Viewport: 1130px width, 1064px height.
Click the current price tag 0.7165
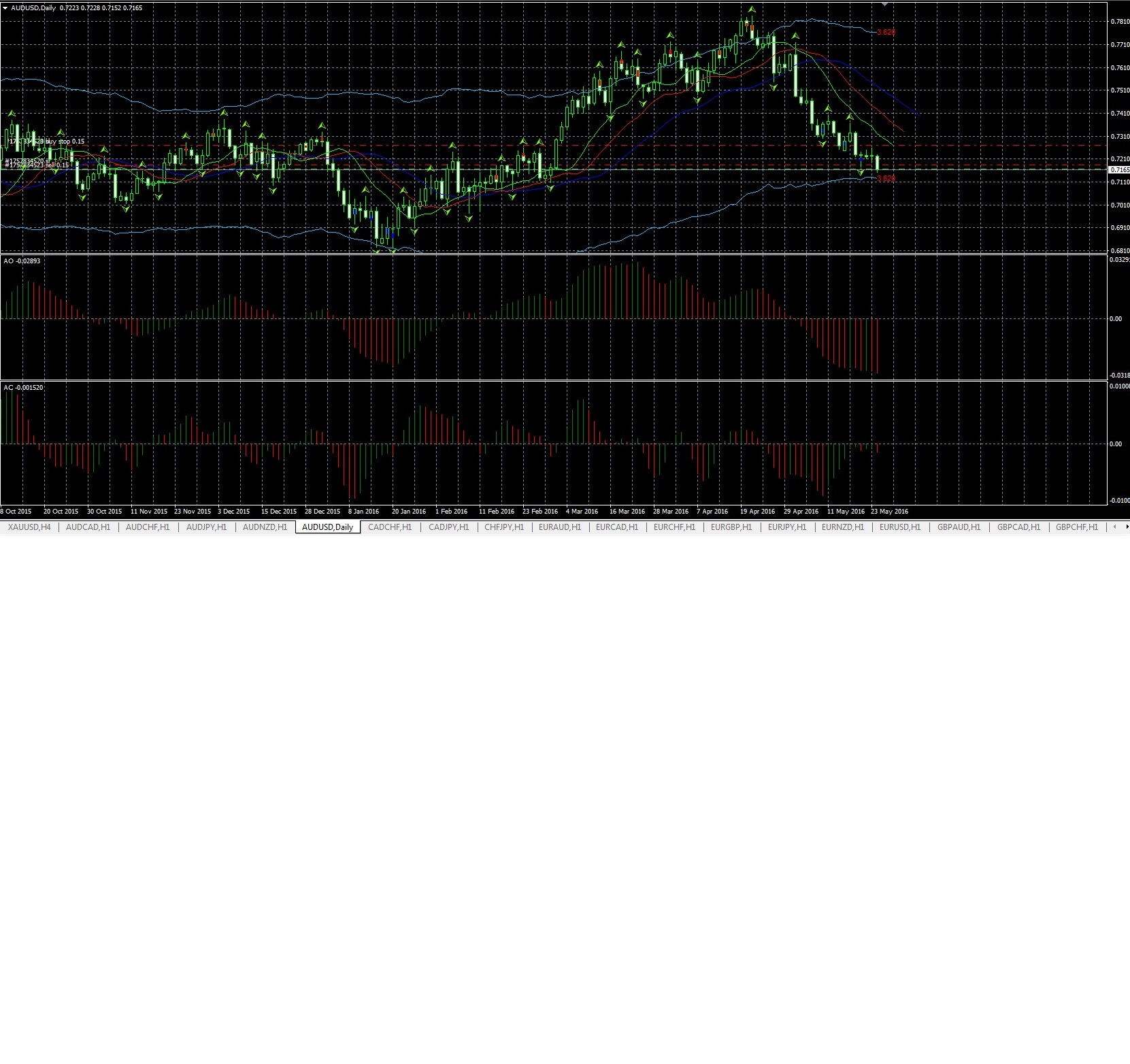coord(1120,170)
